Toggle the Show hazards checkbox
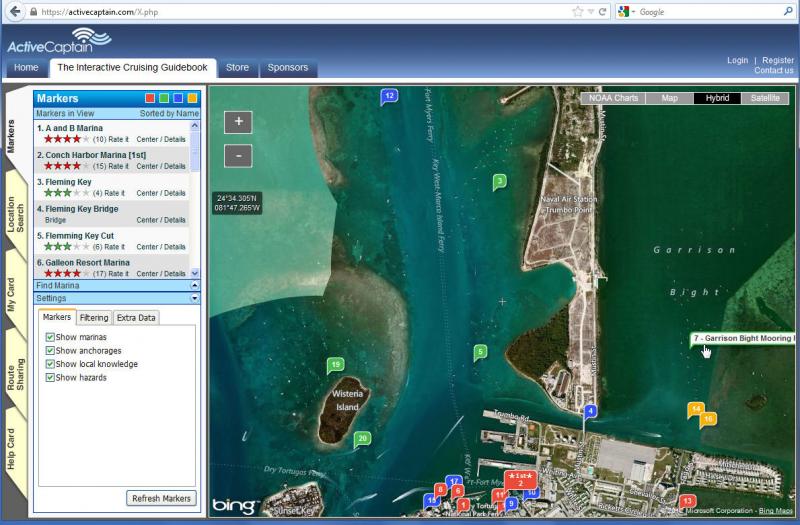 [50, 378]
